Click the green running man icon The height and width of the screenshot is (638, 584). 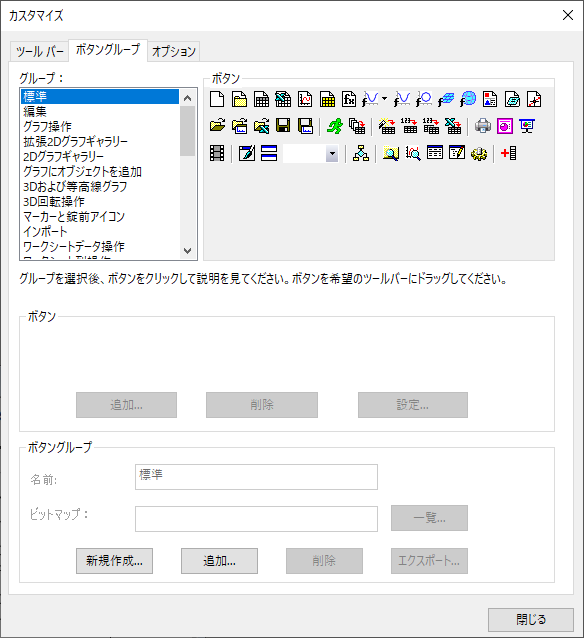335,126
